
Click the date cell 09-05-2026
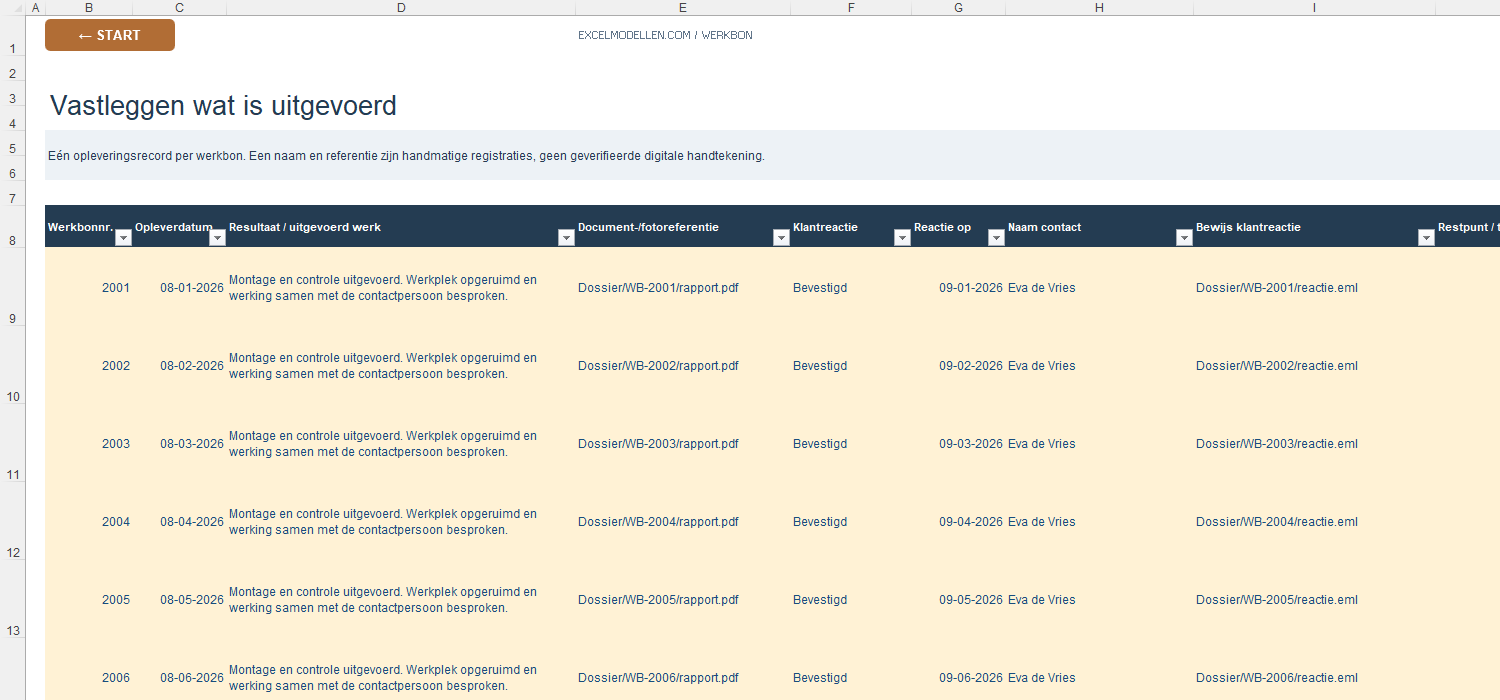coord(959,600)
